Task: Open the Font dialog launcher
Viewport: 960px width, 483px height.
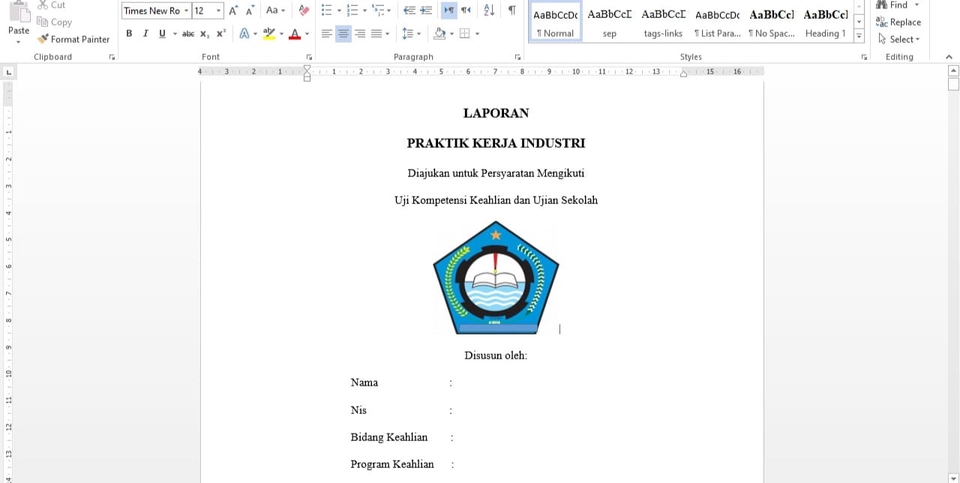Action: (x=309, y=57)
